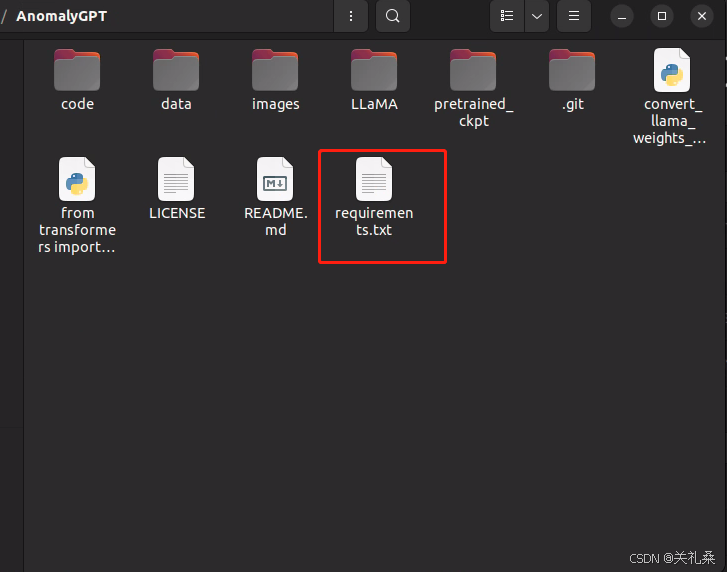Select the requirements.txt file icon
Image resolution: width=727 pixels, height=572 pixels.
click(374, 179)
